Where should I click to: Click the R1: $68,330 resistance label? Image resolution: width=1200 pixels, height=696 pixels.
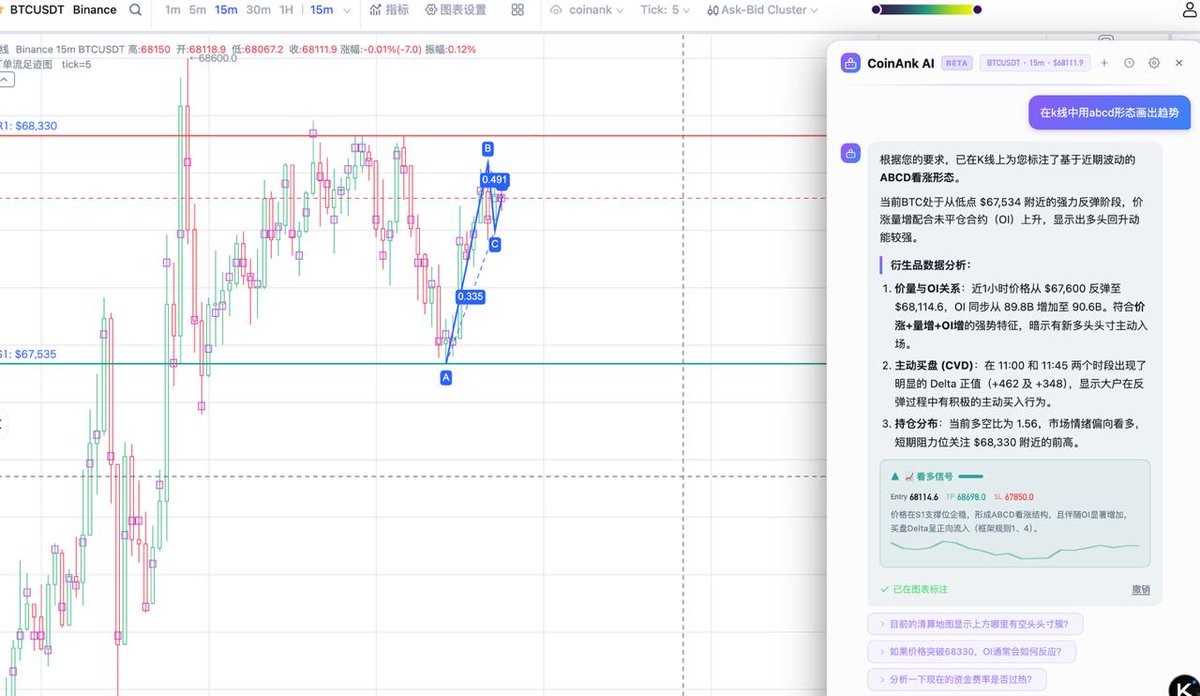[28, 126]
